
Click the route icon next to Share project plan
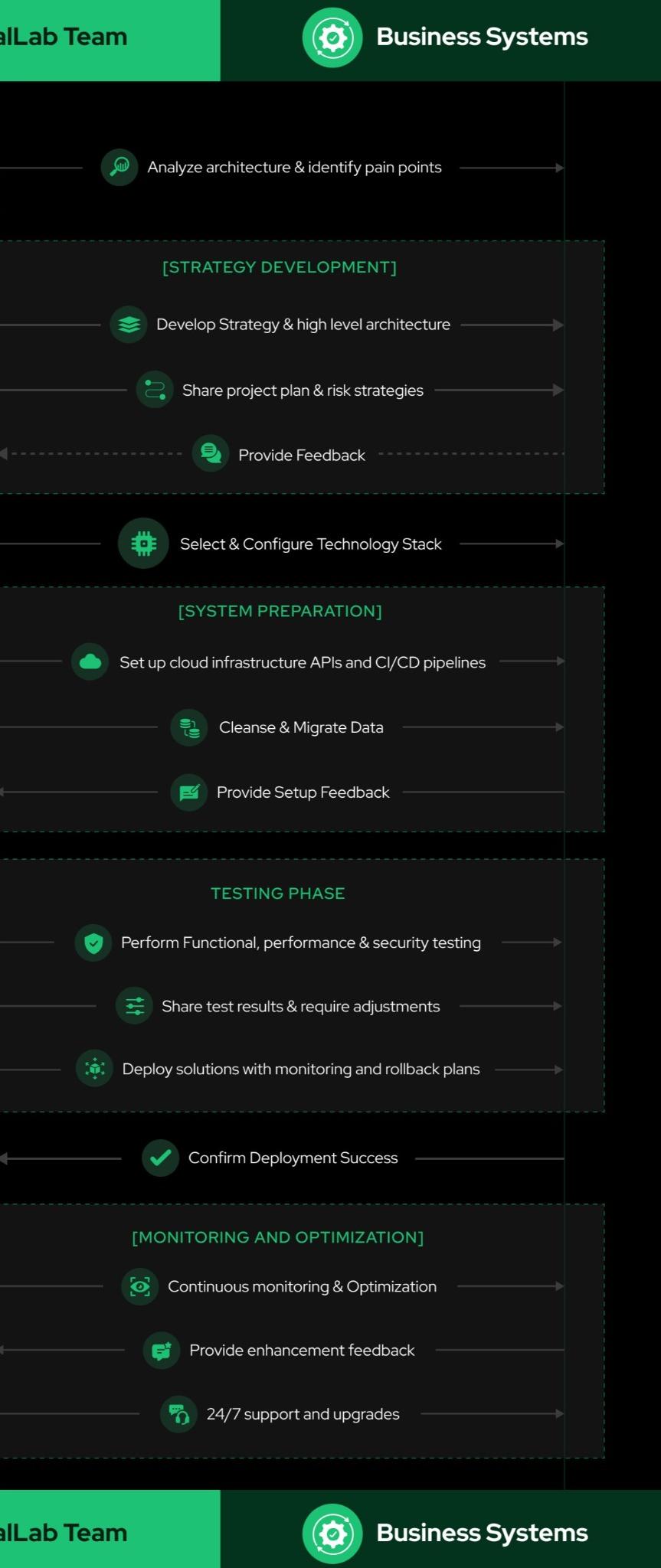(155, 390)
